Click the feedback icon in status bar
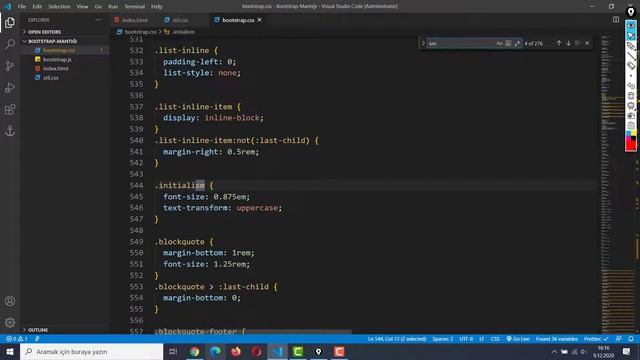 pos(619,339)
